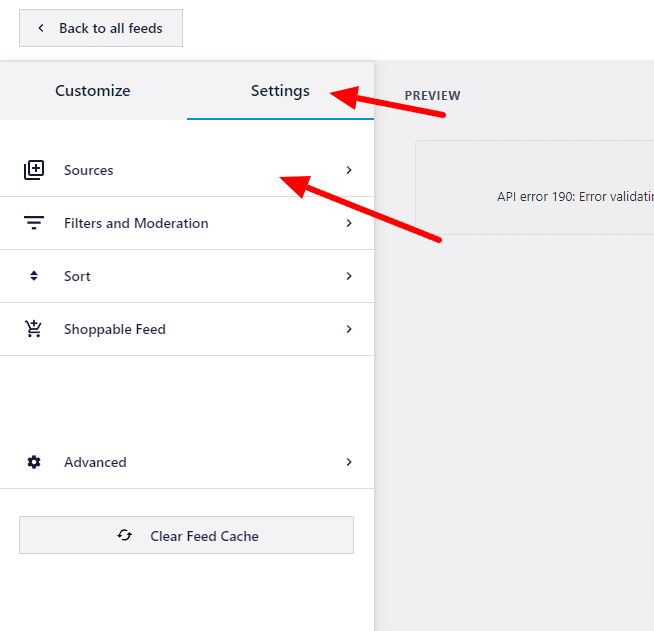Open the Sort section chevron
This screenshot has height=631, width=654.
tap(349, 276)
